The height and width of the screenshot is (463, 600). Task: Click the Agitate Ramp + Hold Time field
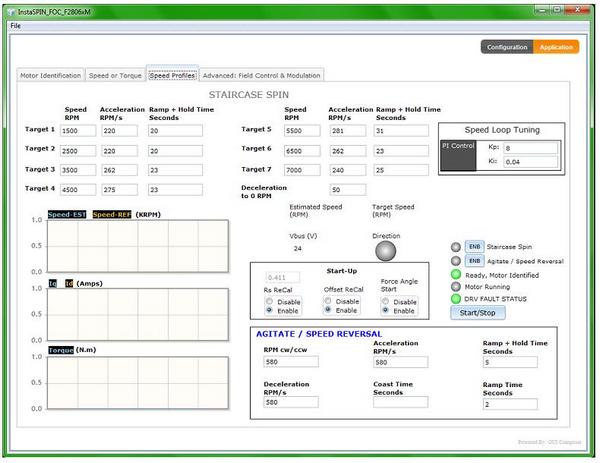(510, 362)
